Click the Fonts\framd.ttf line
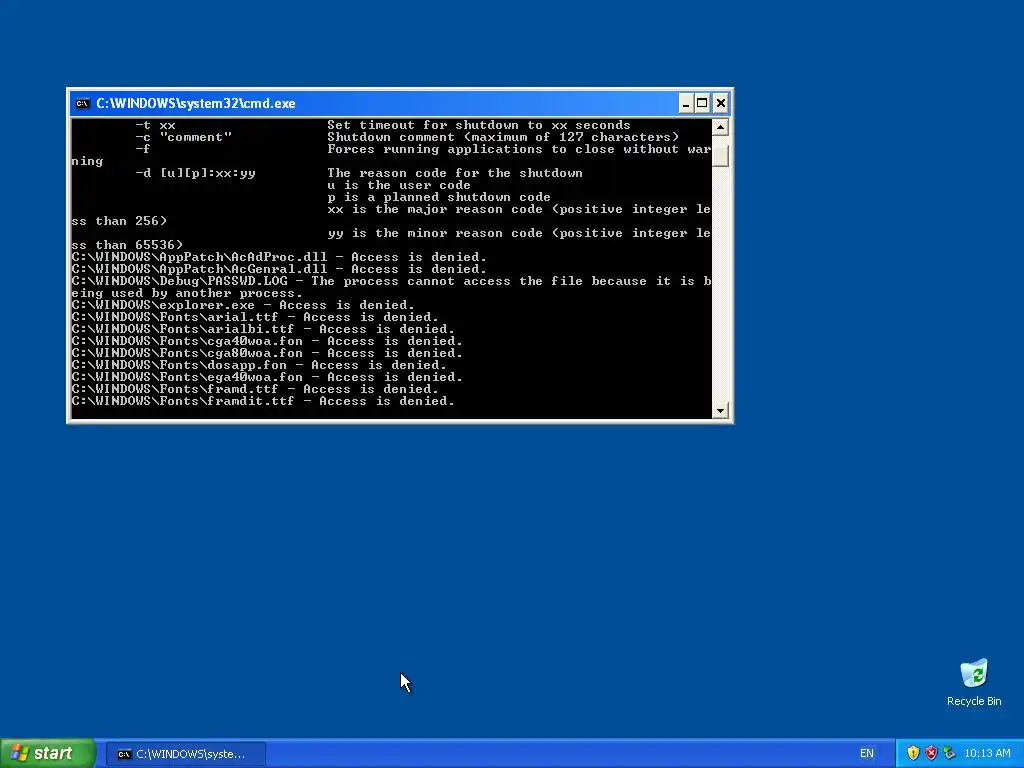 click(x=255, y=389)
